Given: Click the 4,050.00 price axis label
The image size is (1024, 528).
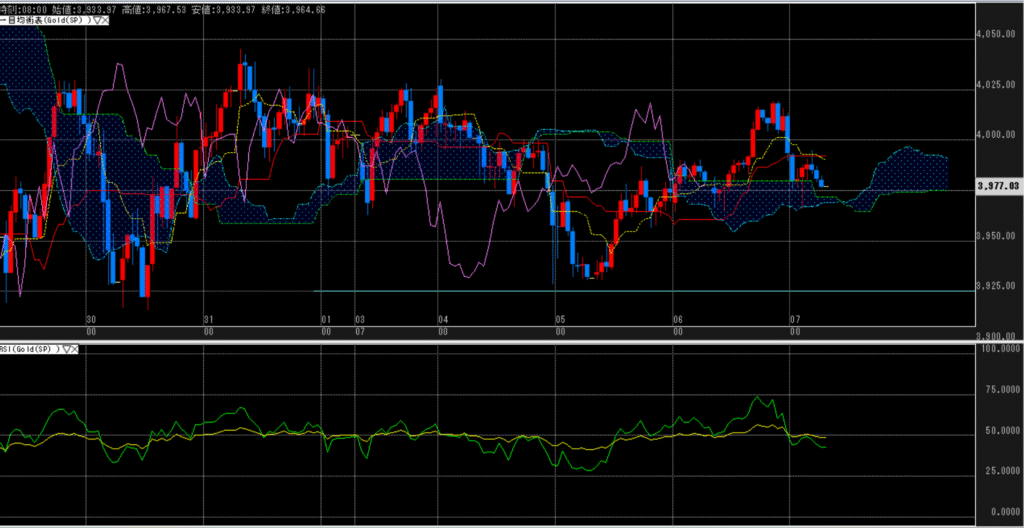Looking at the screenshot, I should [x=1000, y=34].
